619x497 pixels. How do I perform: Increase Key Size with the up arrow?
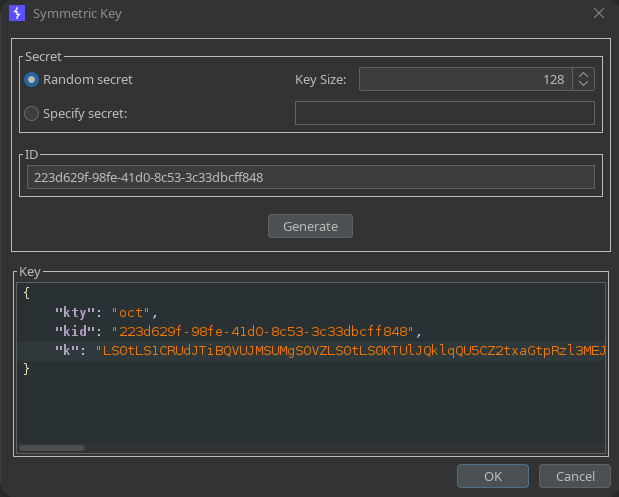pyautogui.click(x=585, y=74)
